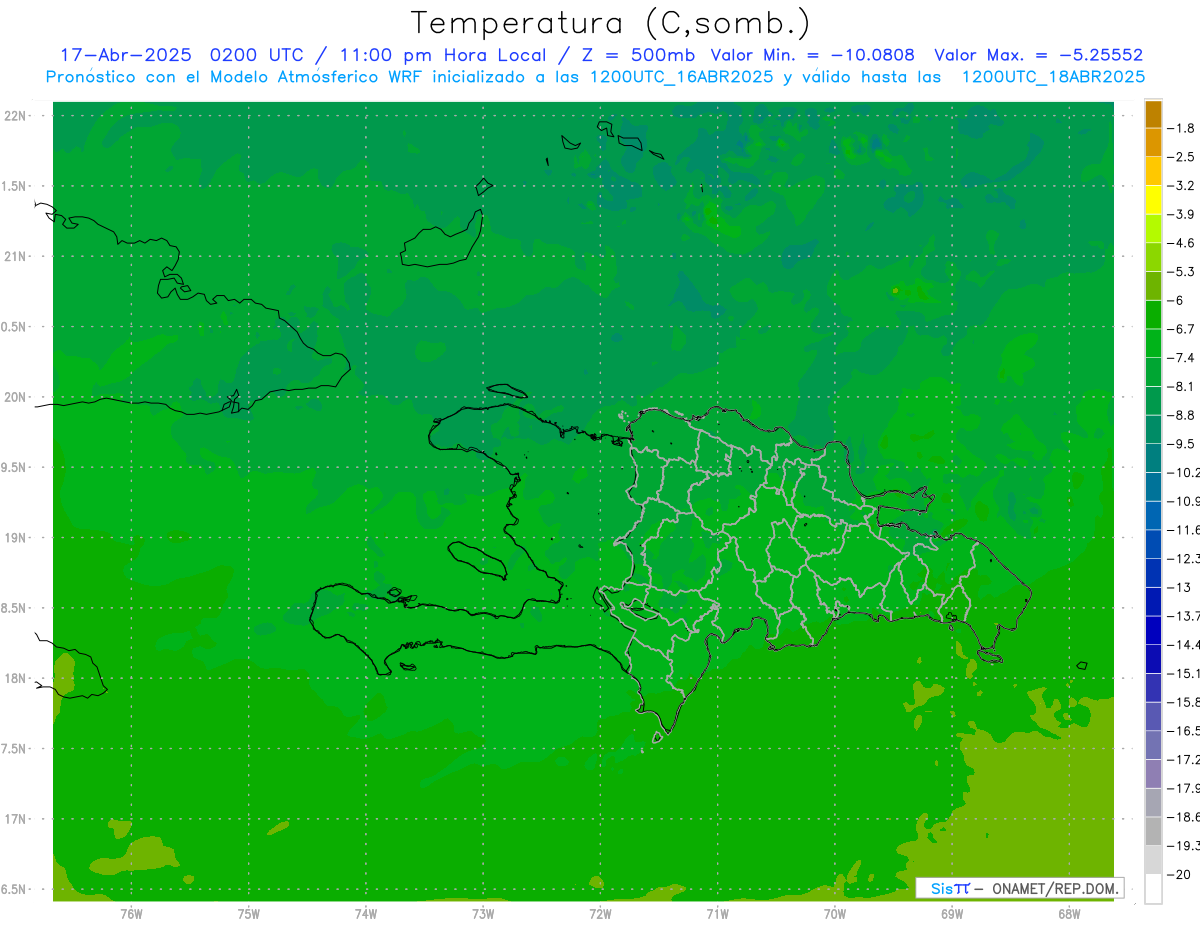This screenshot has height=927, width=1200.
Task: Click the '72W' longitude label
Action: (600, 913)
